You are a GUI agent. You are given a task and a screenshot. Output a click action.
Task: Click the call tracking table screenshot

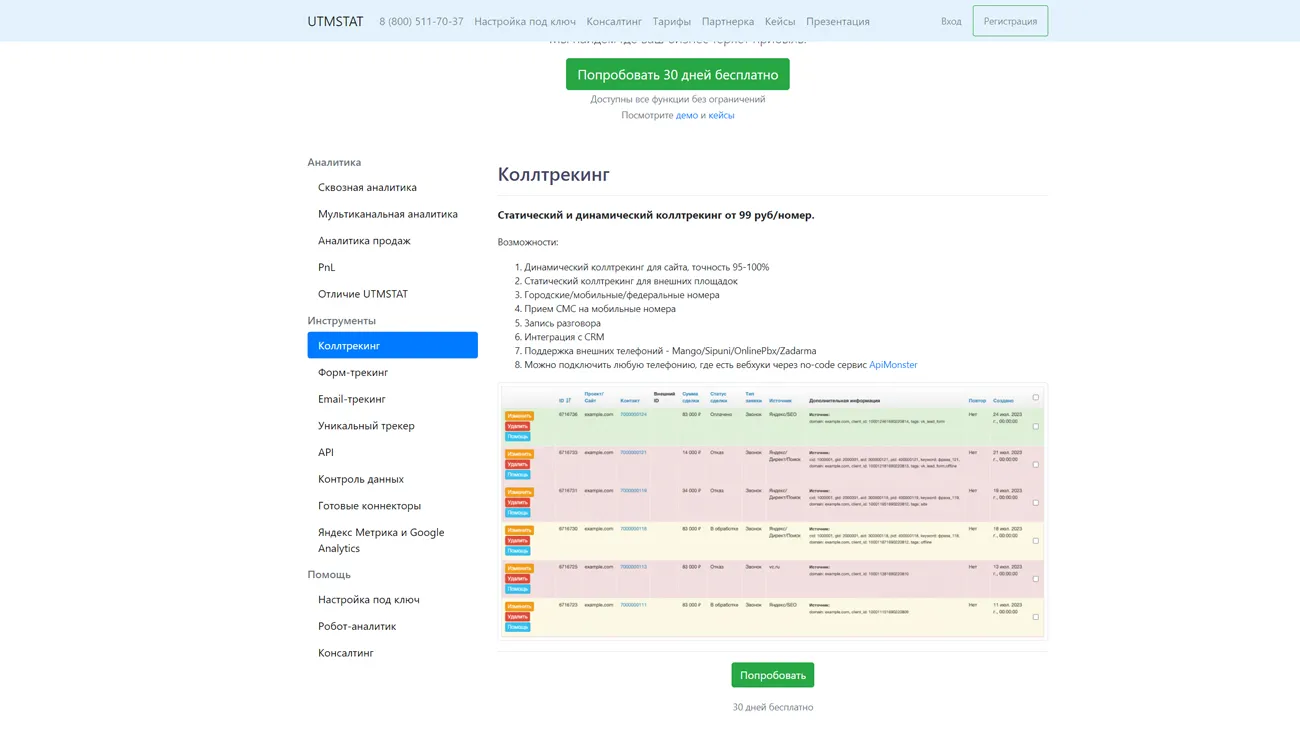(772, 511)
